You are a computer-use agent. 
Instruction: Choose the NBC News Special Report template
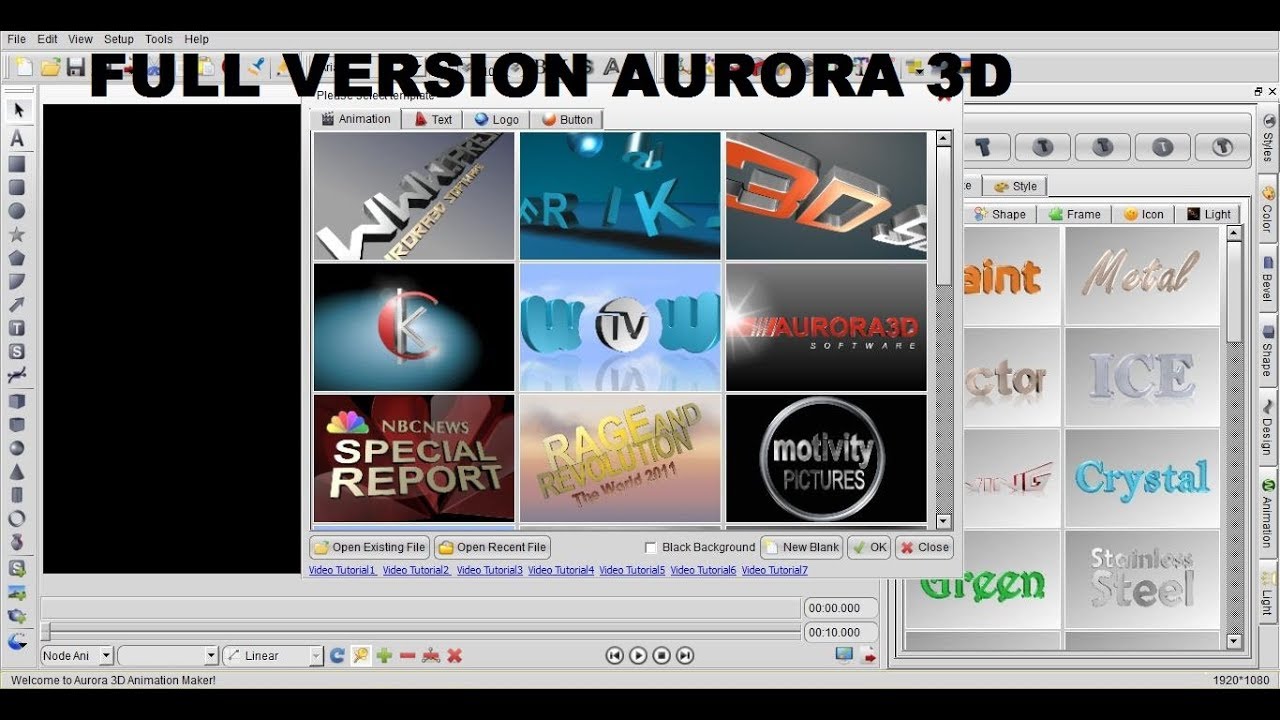[x=414, y=458]
